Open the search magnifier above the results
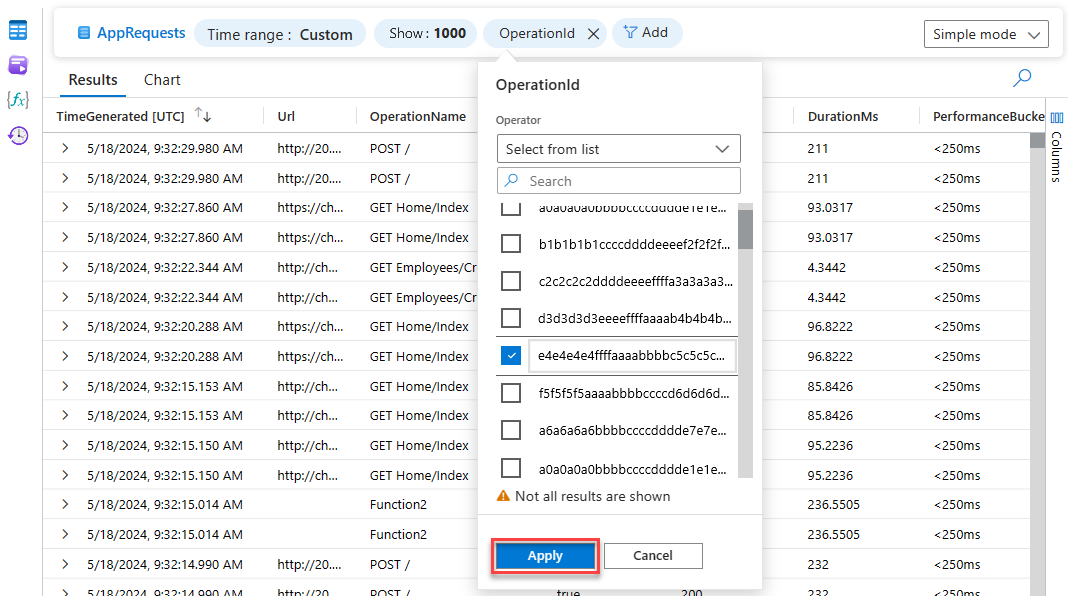The image size is (1081, 596). coord(1022,77)
